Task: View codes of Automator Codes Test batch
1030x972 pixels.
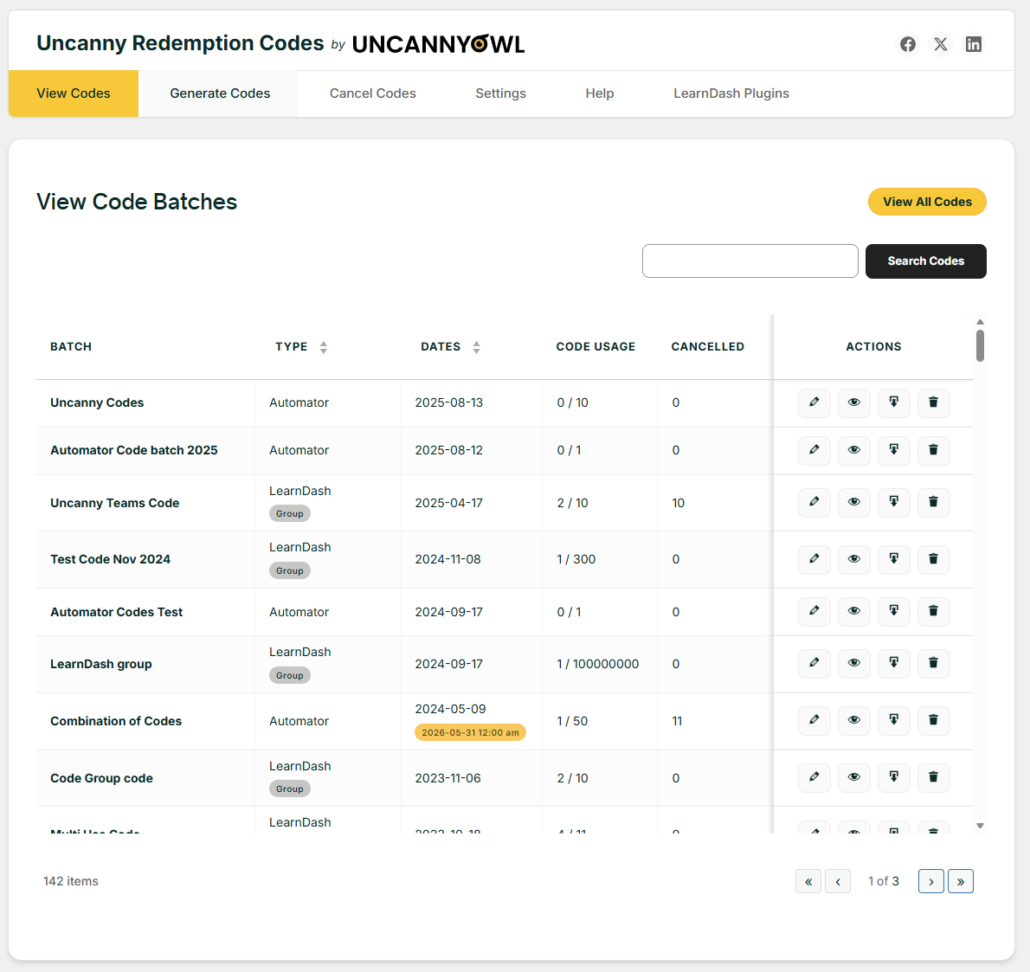Action: (854, 611)
